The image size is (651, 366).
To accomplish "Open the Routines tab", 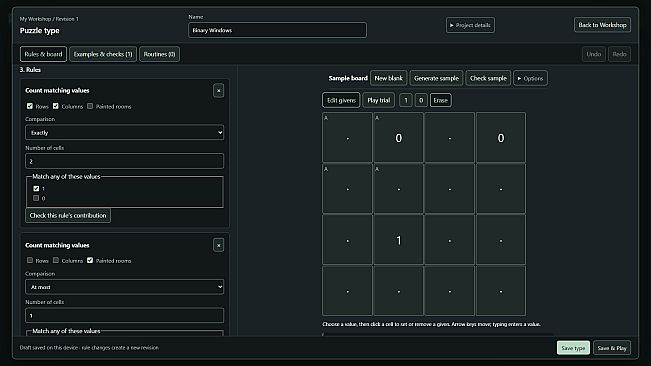I will point(159,54).
